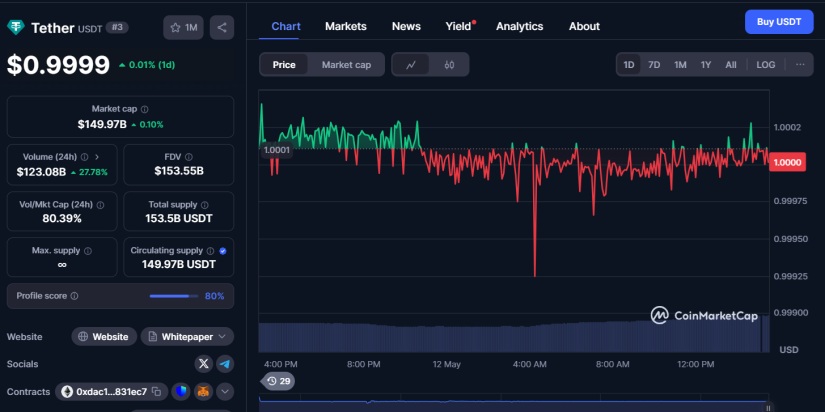
Task: Click Vol/Mkt Cap info icon
Action: click(x=100, y=205)
